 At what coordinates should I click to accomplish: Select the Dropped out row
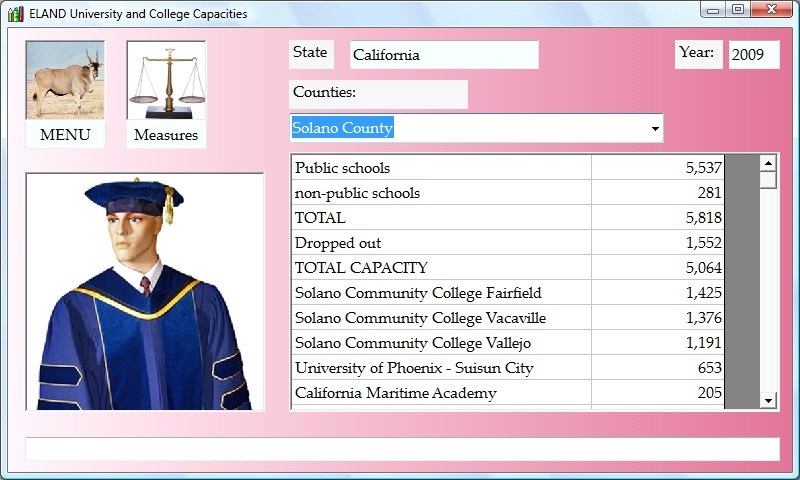440,243
